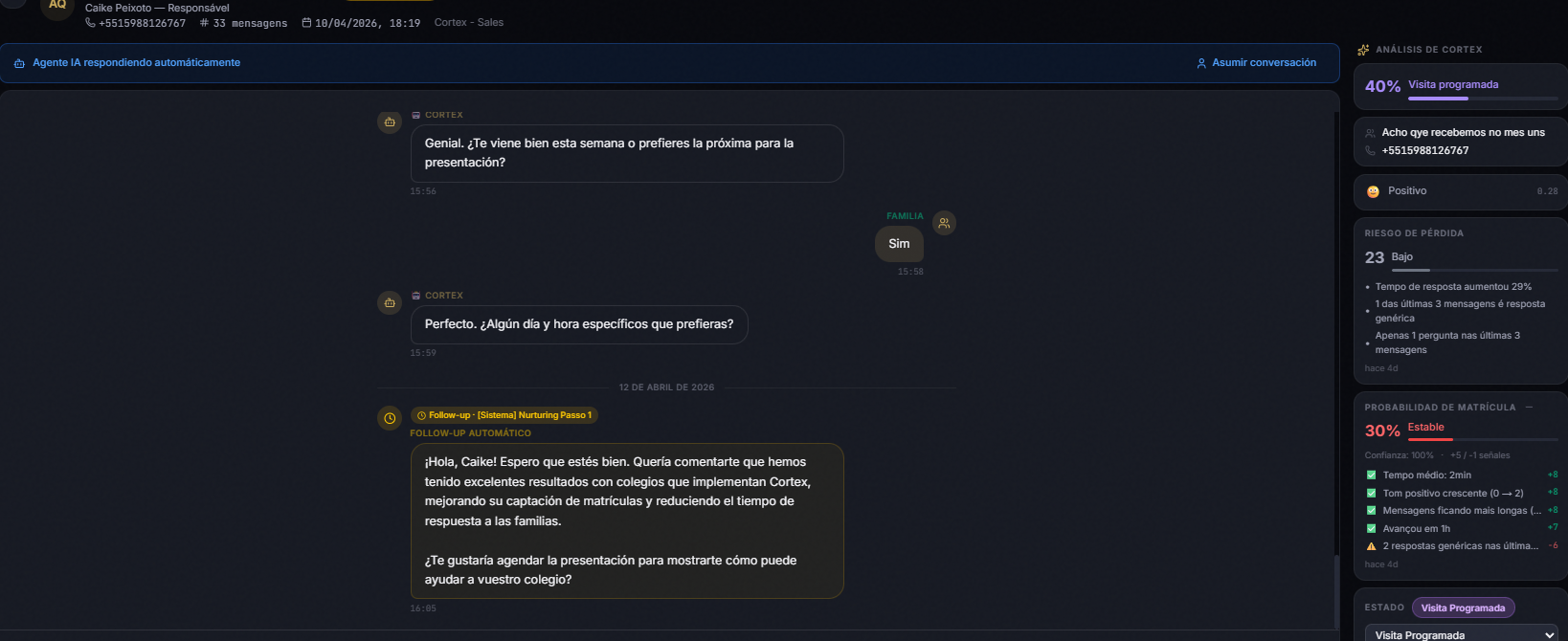Expand the truncated 'Mensagens ficando mais longas' signal
1568x641 pixels.
(1461, 511)
